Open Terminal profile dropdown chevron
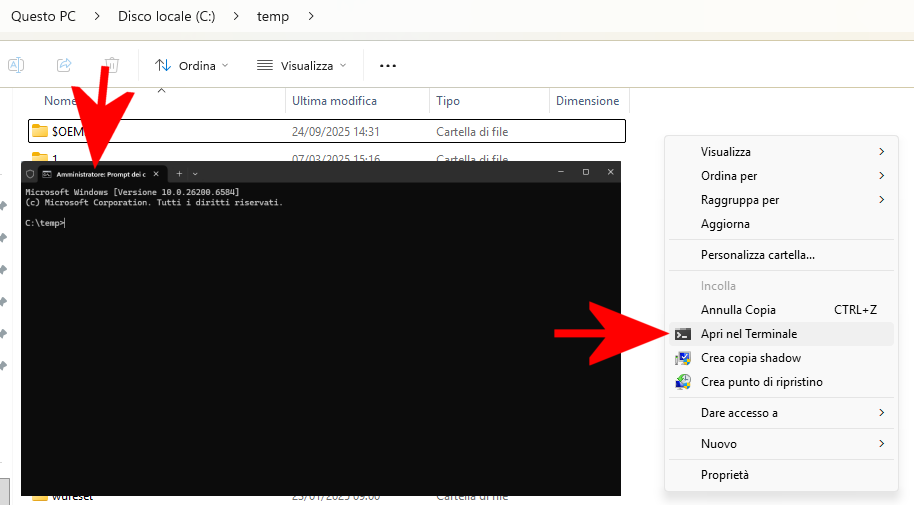914x505 pixels. (195, 173)
